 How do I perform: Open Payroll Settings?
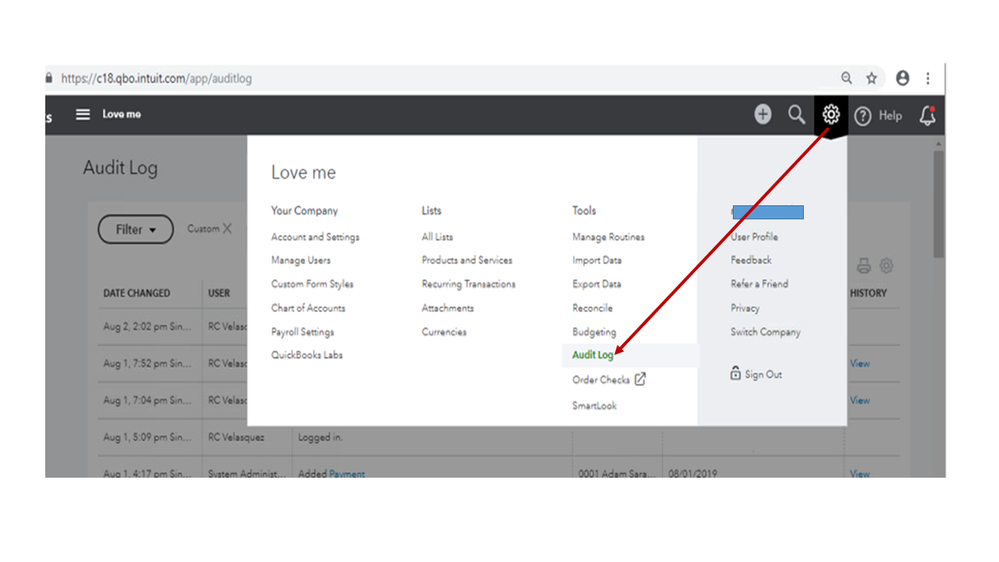tap(303, 332)
